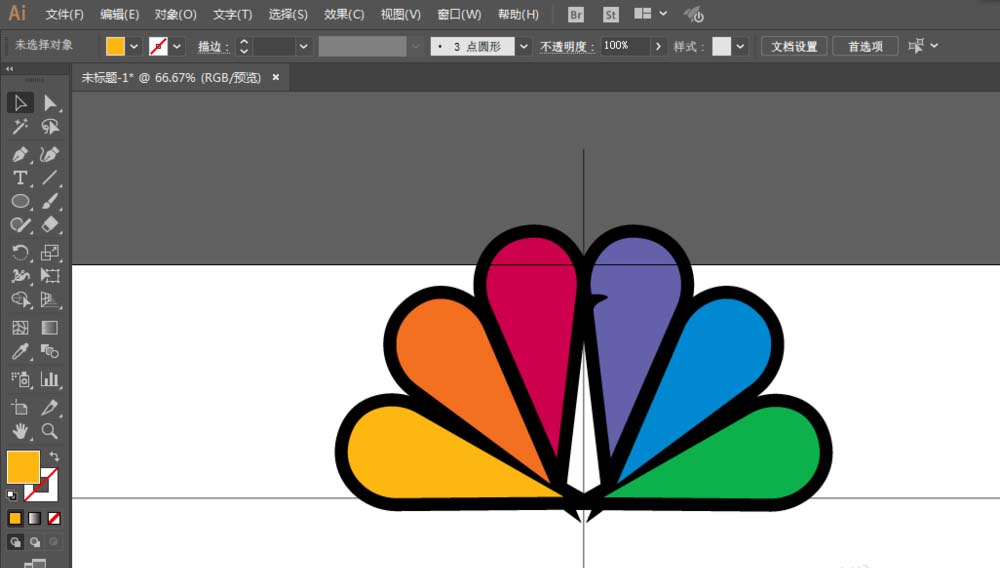Image resolution: width=1000 pixels, height=568 pixels.
Task: Reset to default fill and stroke
Action: pyautogui.click(x=12, y=495)
